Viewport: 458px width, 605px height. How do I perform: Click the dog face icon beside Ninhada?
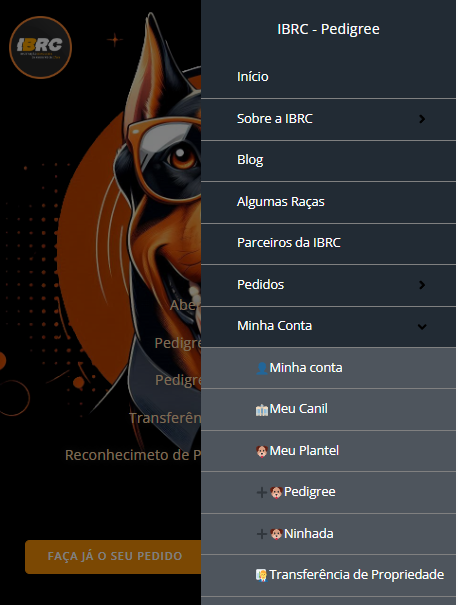click(x=276, y=534)
